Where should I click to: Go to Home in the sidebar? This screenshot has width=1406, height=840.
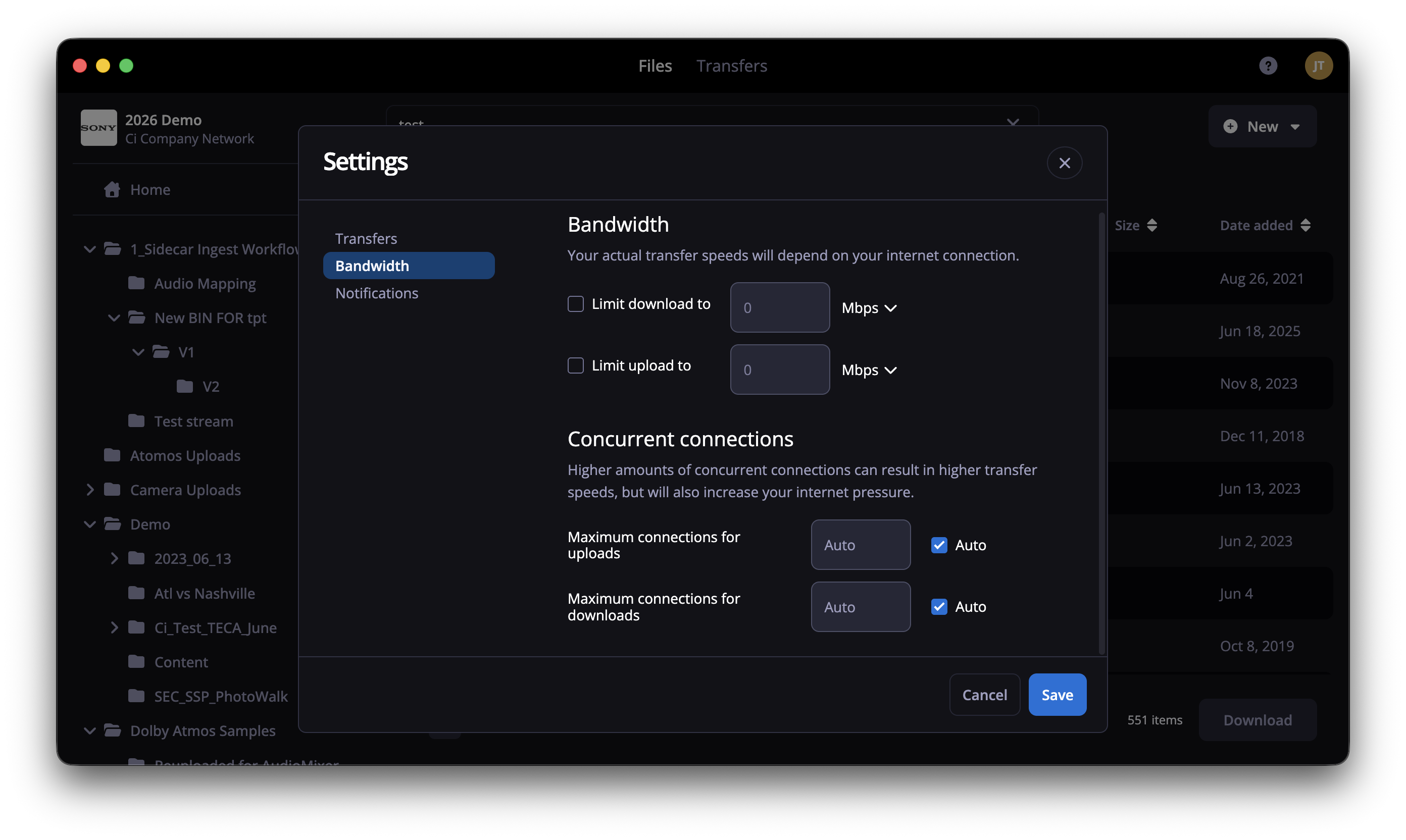click(150, 189)
